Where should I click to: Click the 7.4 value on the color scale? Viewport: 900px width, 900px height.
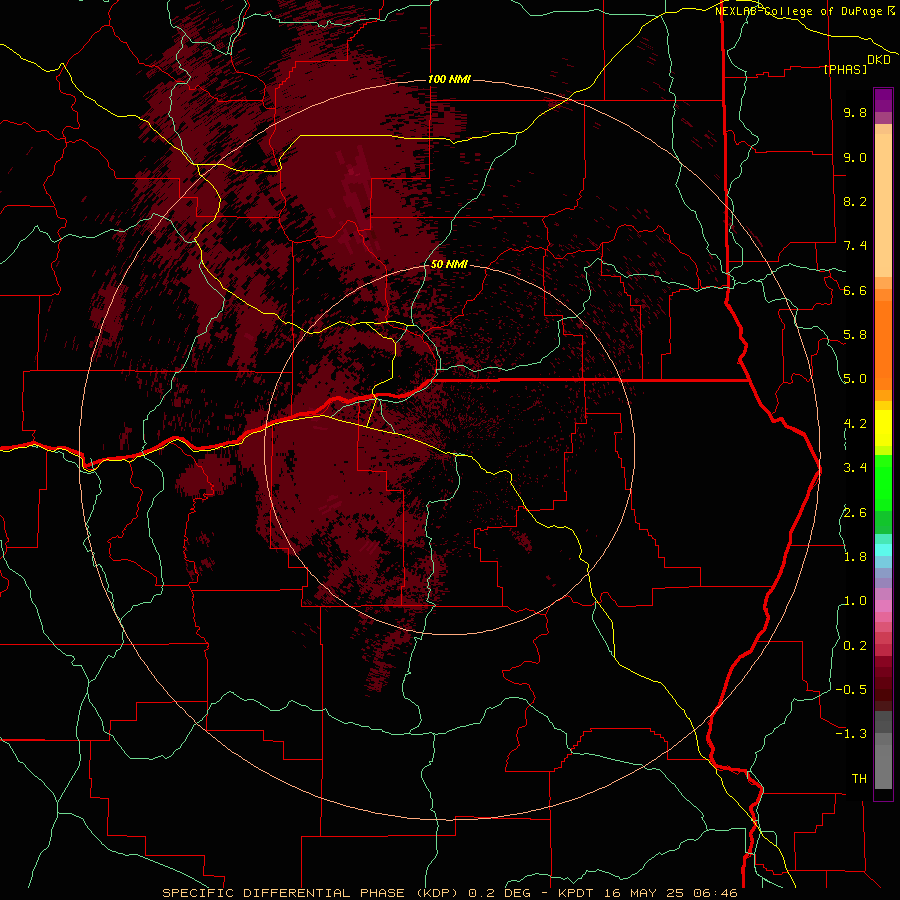point(855,246)
